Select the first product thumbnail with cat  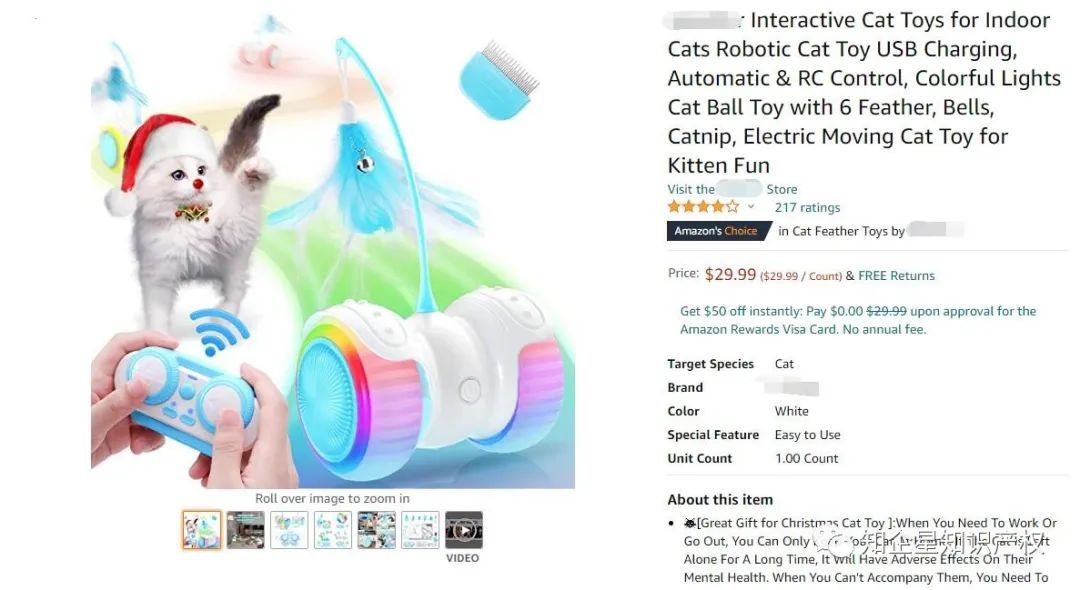(x=202, y=529)
